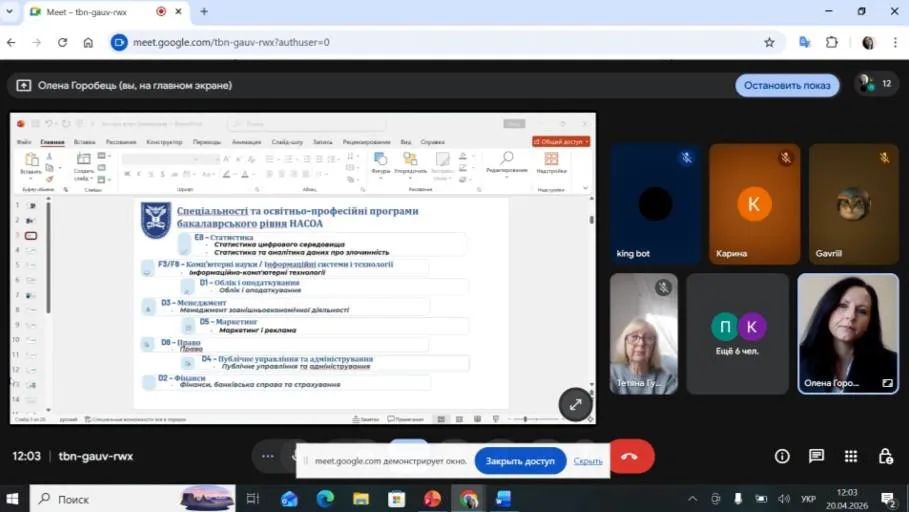Open a new browser tab
909x512 pixels.
[x=204, y=12]
